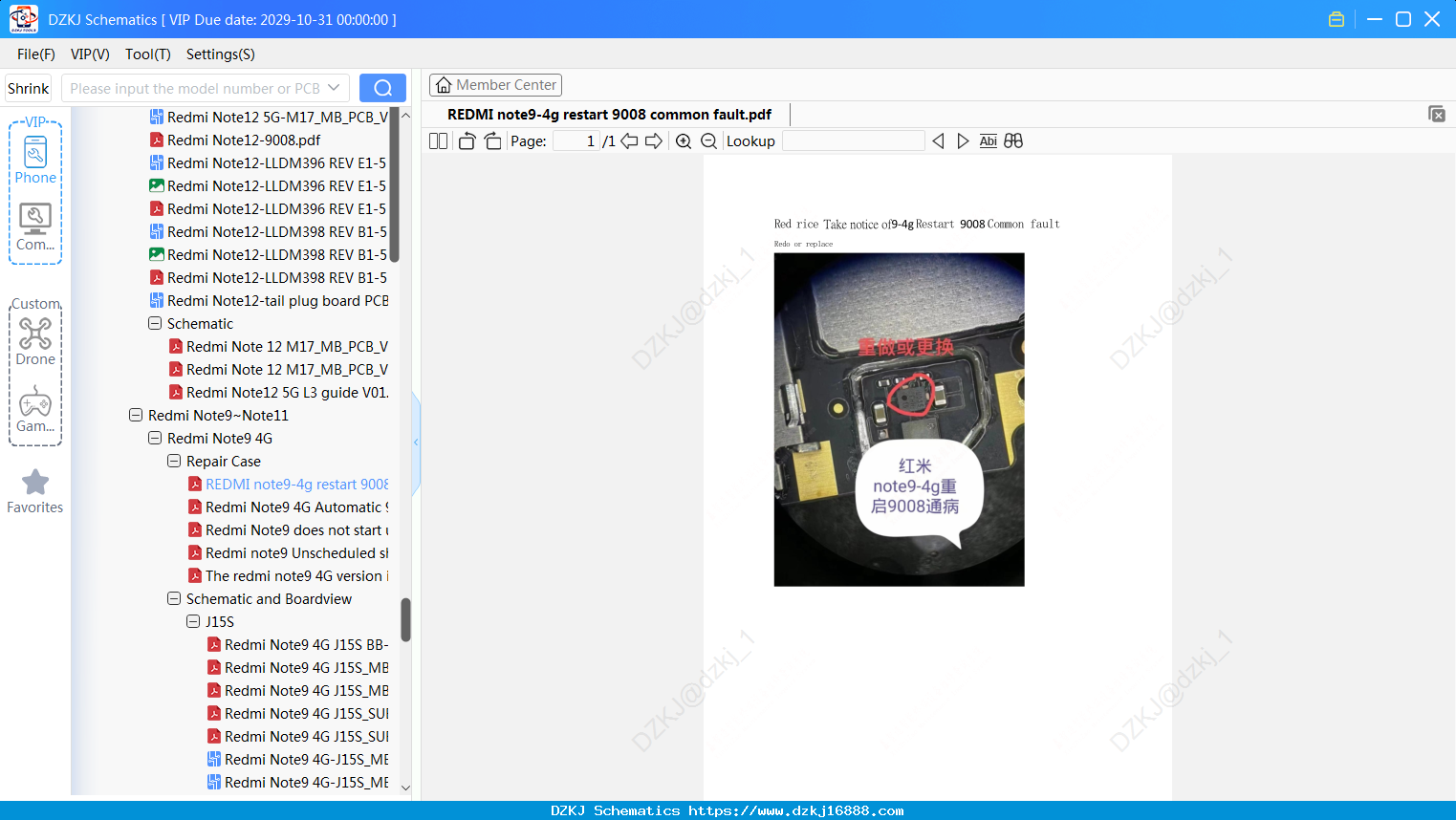Collapse Schematic and Boardview folder
This screenshot has height=820, width=1456.
tap(174, 599)
